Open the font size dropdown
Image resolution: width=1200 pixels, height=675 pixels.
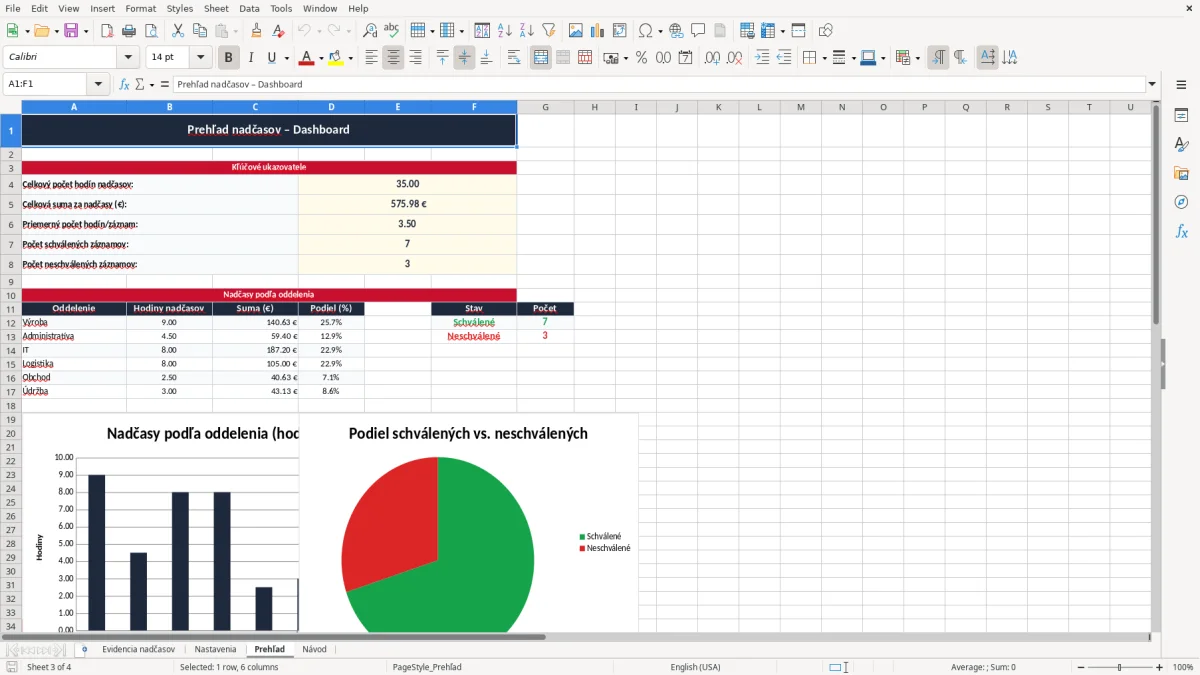[201, 58]
